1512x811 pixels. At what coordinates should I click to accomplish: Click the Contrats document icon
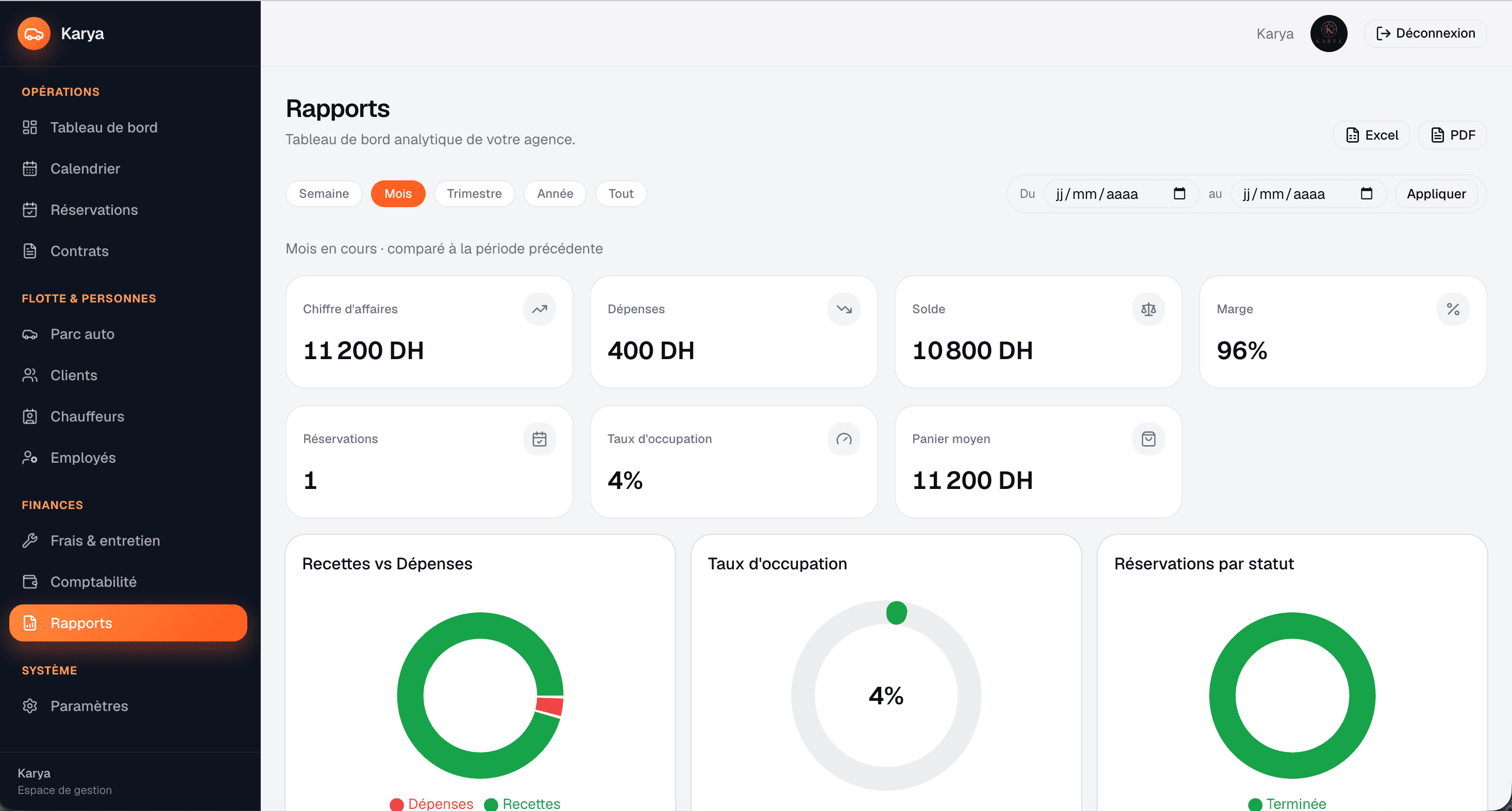pos(30,250)
